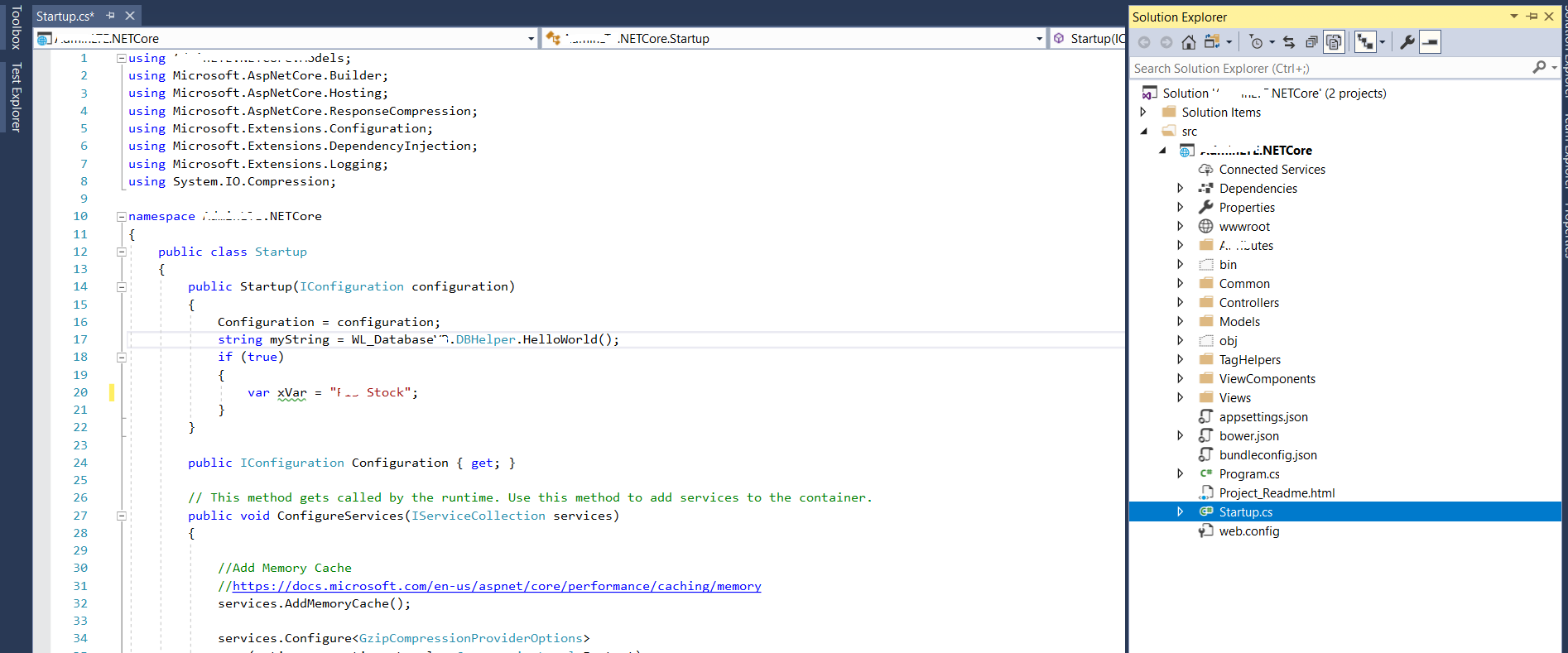Click the Solution and Folders view switch icon
Image resolution: width=1568 pixels, height=653 pixels.
click(x=1212, y=42)
